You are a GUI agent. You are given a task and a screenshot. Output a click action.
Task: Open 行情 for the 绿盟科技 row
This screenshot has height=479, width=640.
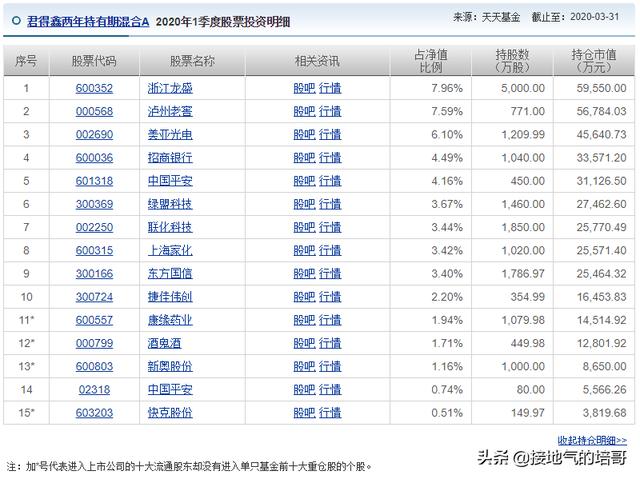(x=330, y=204)
